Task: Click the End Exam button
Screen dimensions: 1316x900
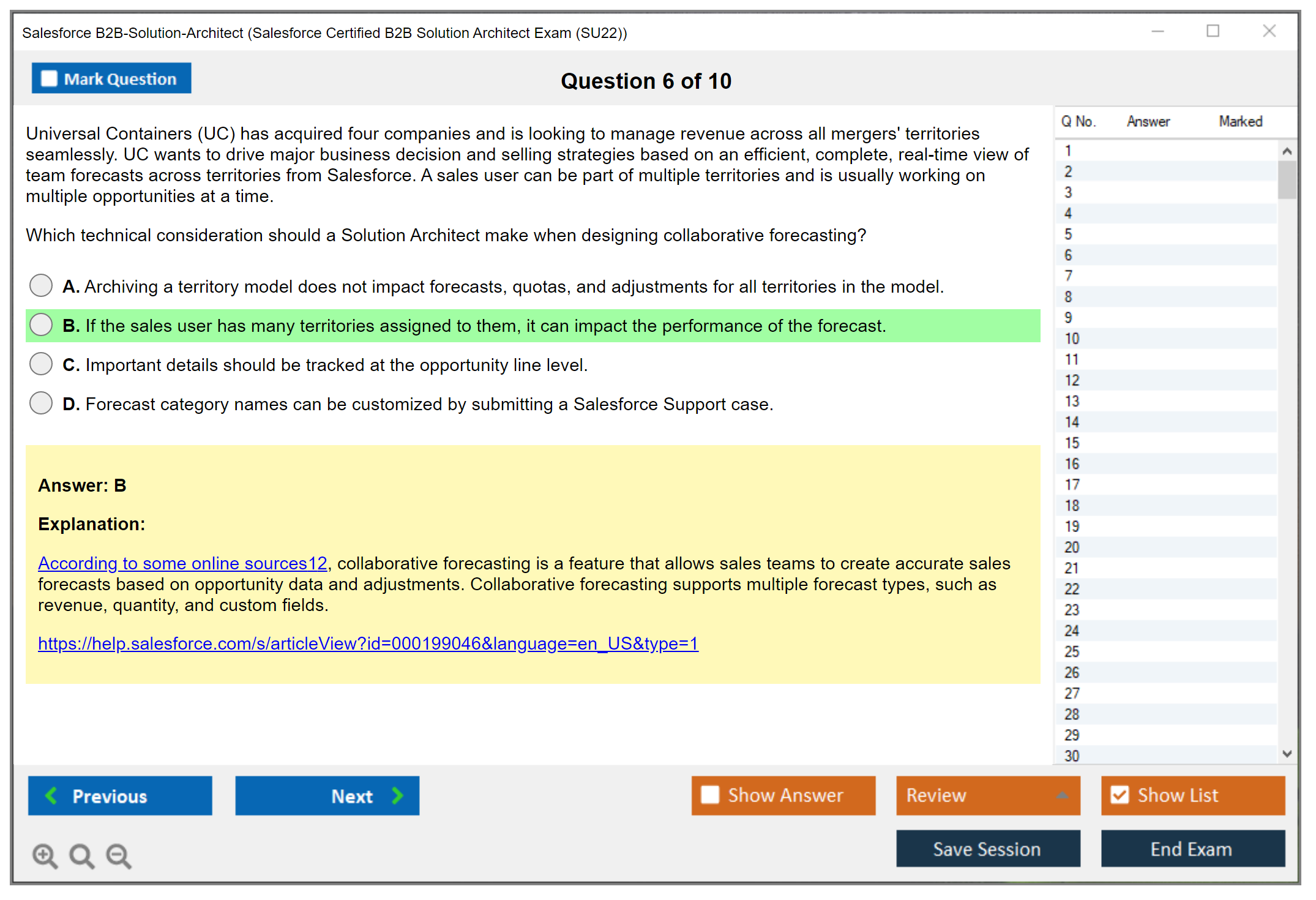Action: pos(1192,849)
